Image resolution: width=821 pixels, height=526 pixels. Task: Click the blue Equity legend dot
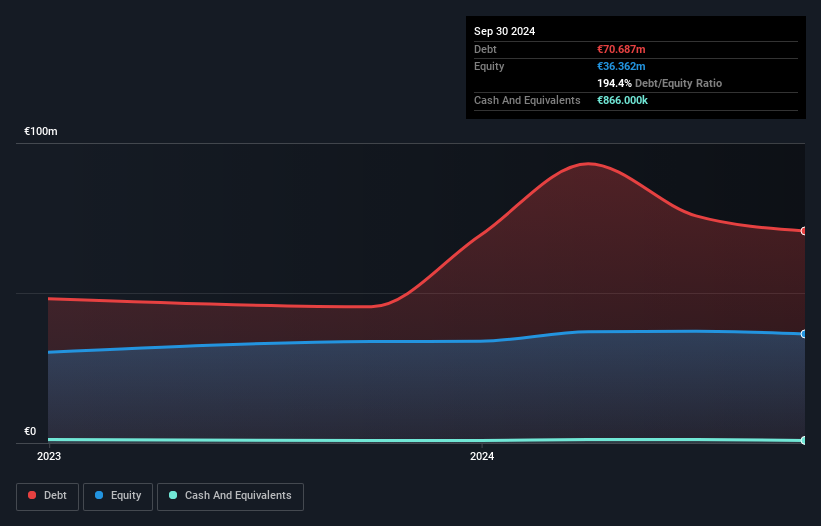click(99, 495)
